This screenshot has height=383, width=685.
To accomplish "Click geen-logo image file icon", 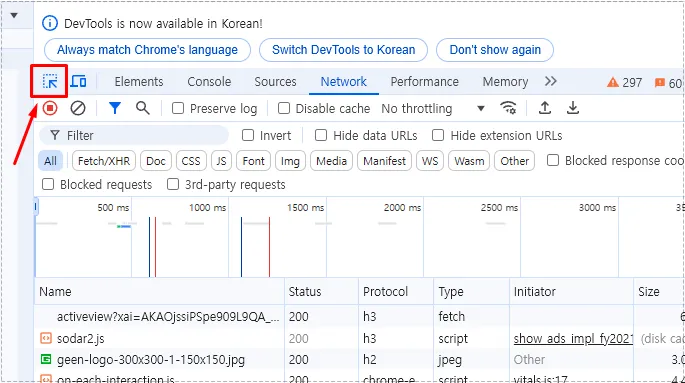I will [45, 359].
